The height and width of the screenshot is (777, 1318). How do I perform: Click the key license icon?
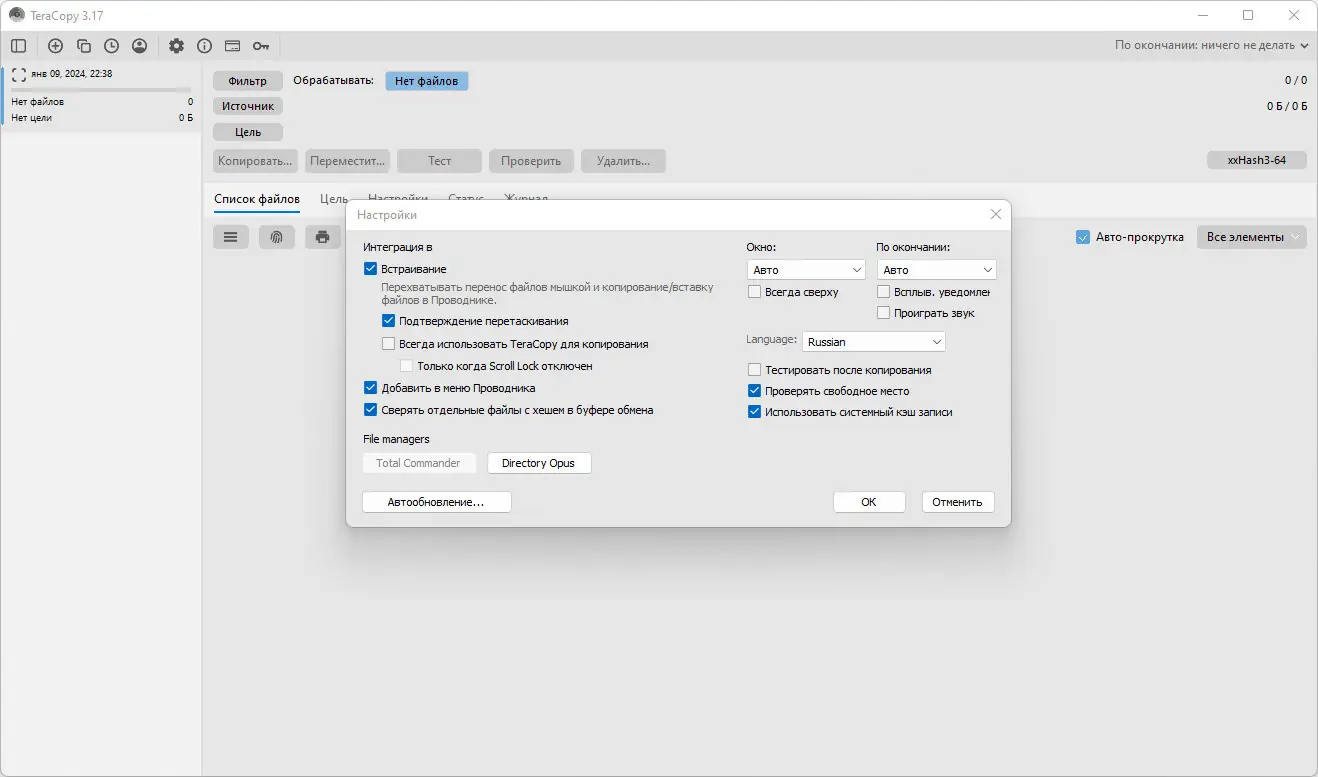pyautogui.click(x=261, y=46)
